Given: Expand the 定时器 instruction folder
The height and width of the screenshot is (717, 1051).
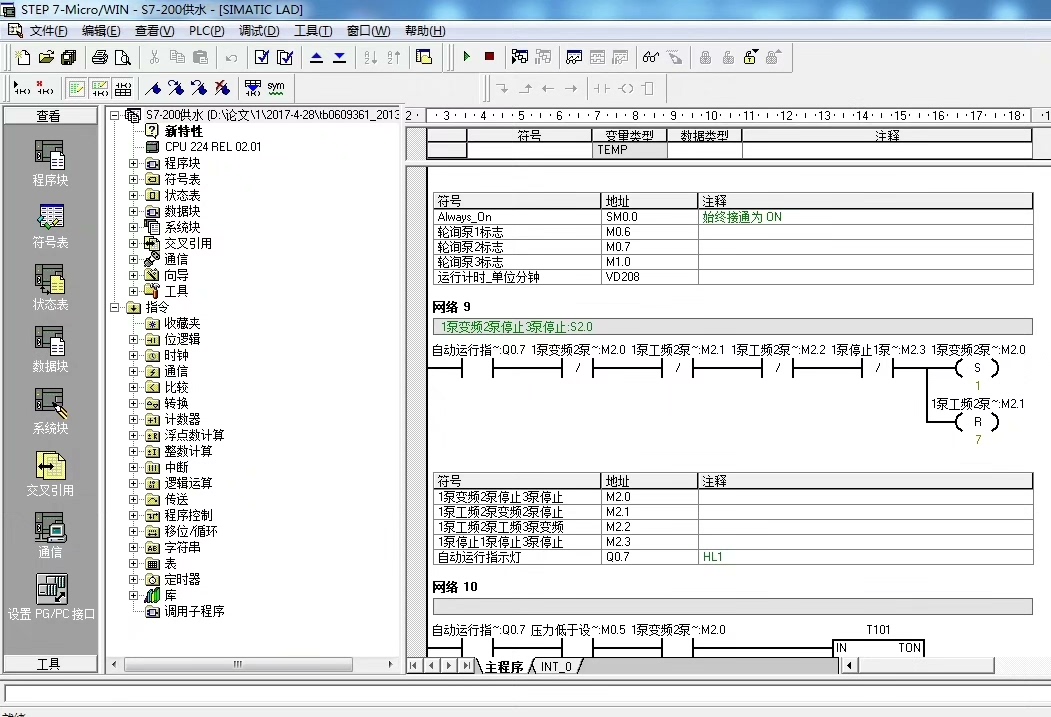Looking at the screenshot, I should (133, 580).
